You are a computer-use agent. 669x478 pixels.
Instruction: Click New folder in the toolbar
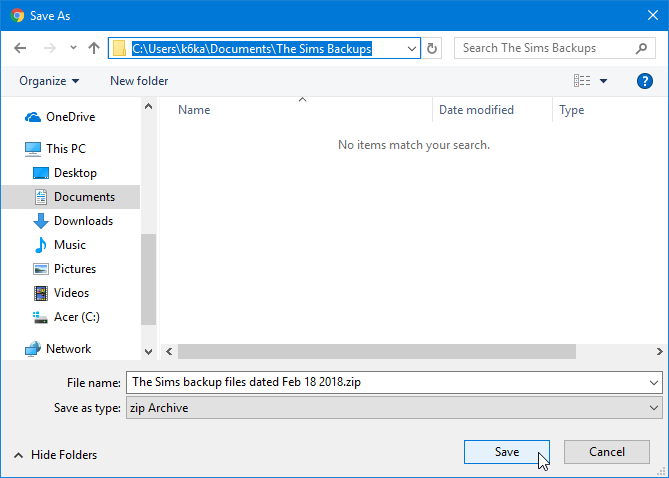[x=139, y=81]
